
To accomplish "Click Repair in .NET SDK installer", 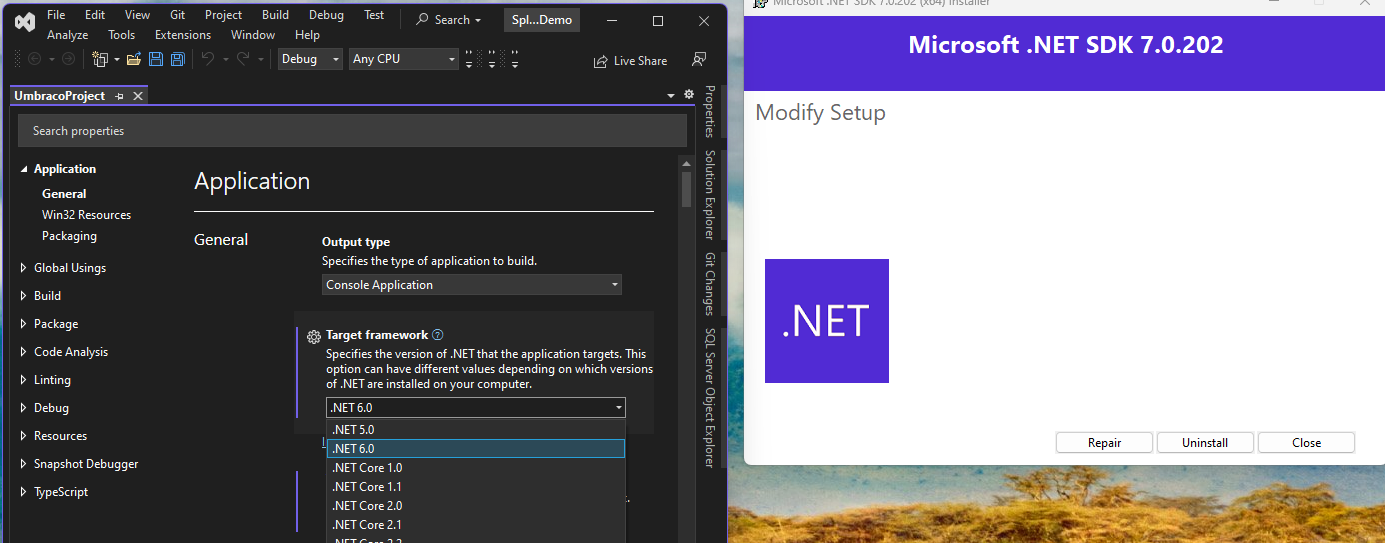I will [x=1104, y=443].
